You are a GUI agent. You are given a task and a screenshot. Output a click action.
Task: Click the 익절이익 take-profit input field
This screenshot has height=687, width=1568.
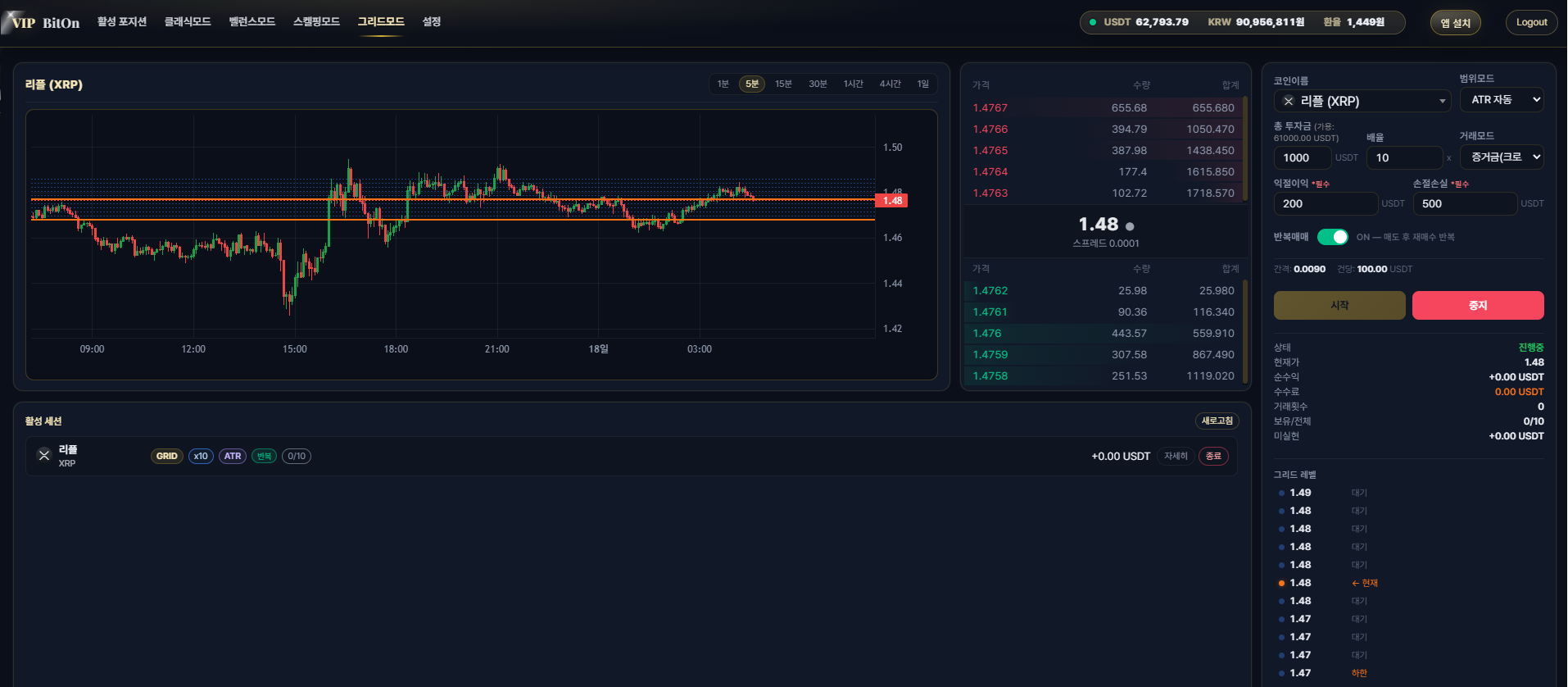click(1325, 203)
